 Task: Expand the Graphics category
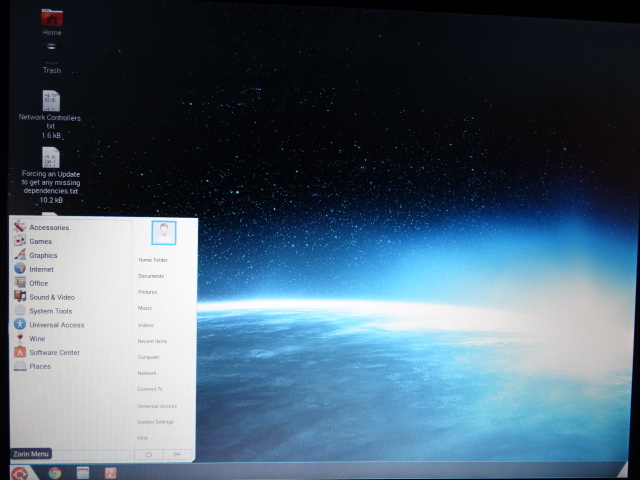(x=43, y=255)
